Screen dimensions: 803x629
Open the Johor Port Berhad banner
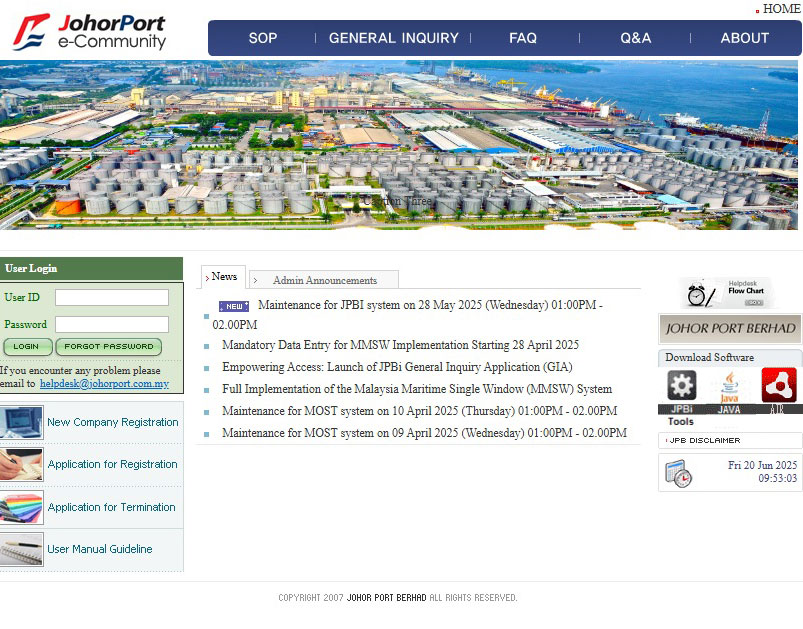(729, 328)
